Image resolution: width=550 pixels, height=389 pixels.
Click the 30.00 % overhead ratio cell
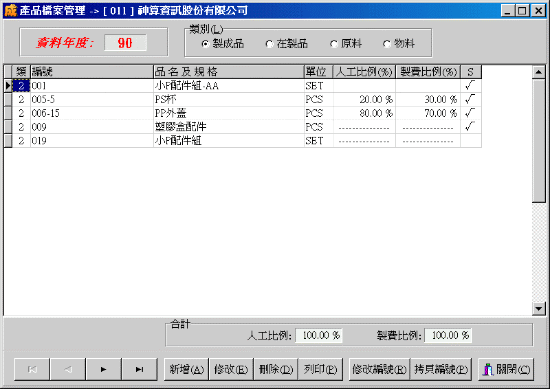(x=428, y=99)
